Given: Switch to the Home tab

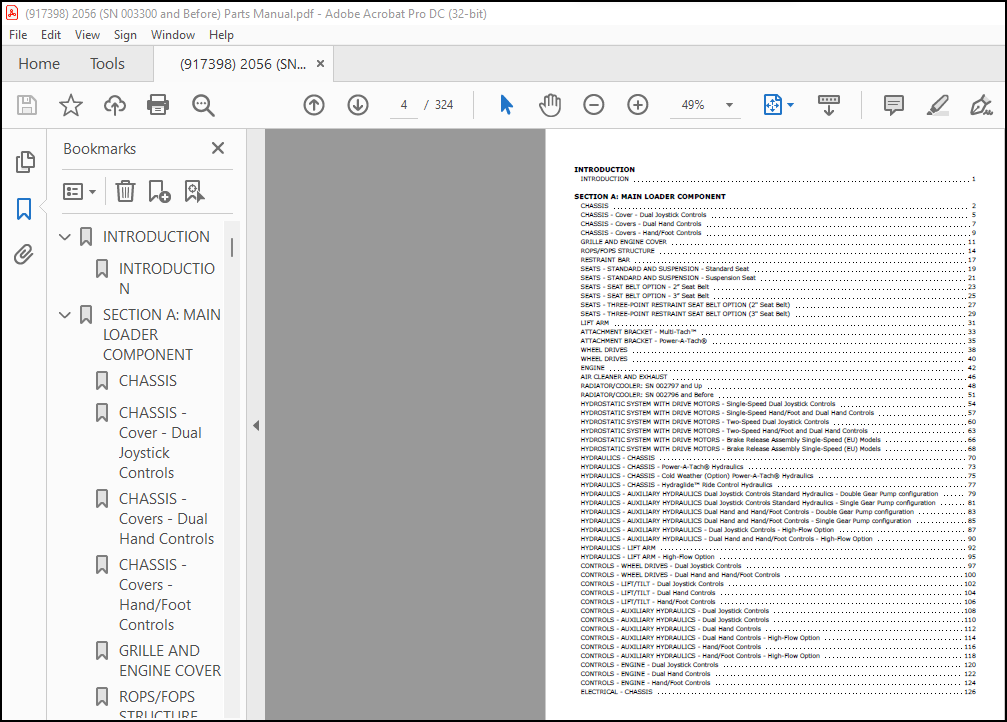Looking at the screenshot, I should [39, 64].
